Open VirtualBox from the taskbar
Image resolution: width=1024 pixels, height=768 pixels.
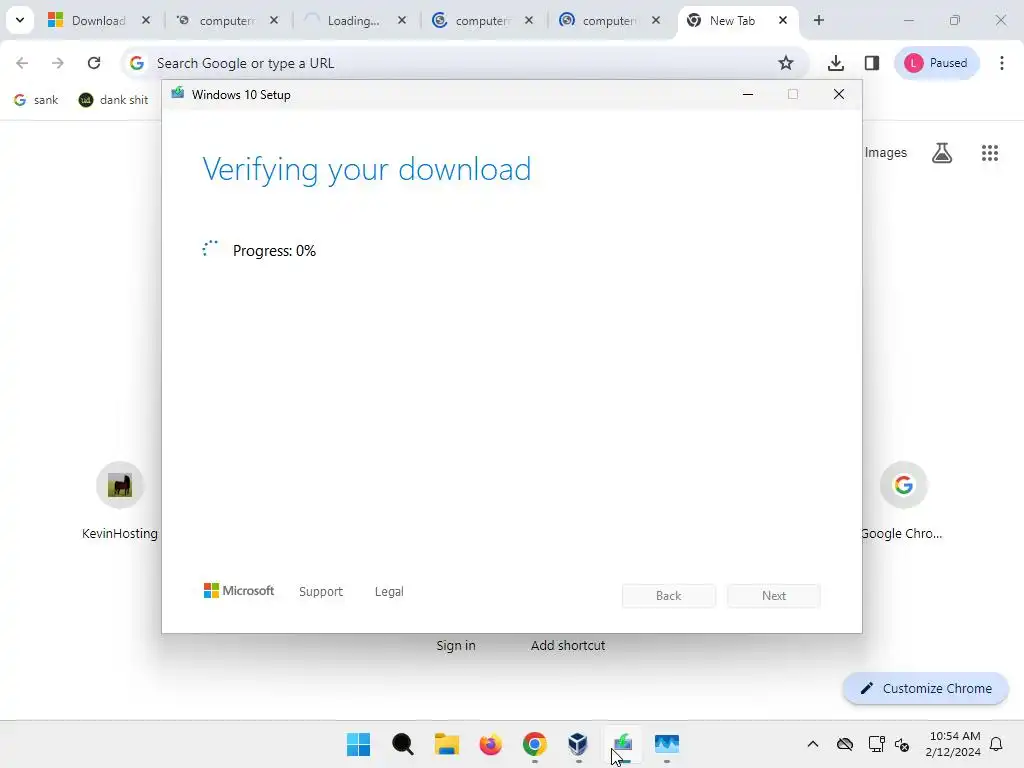578,744
